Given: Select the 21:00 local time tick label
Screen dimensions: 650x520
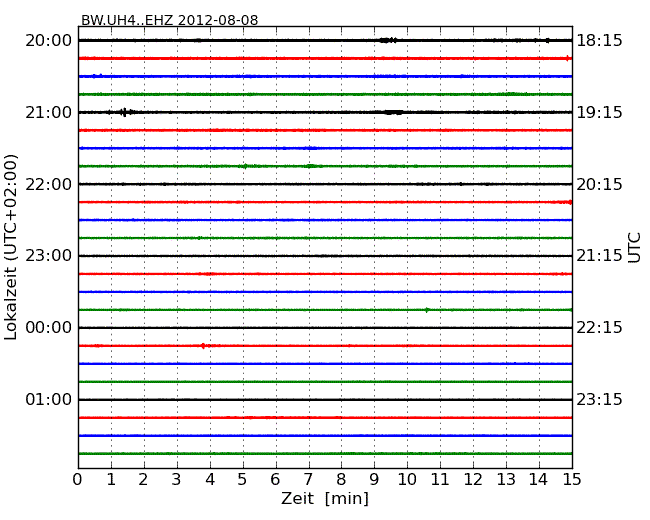Looking at the screenshot, I should coord(48,112).
